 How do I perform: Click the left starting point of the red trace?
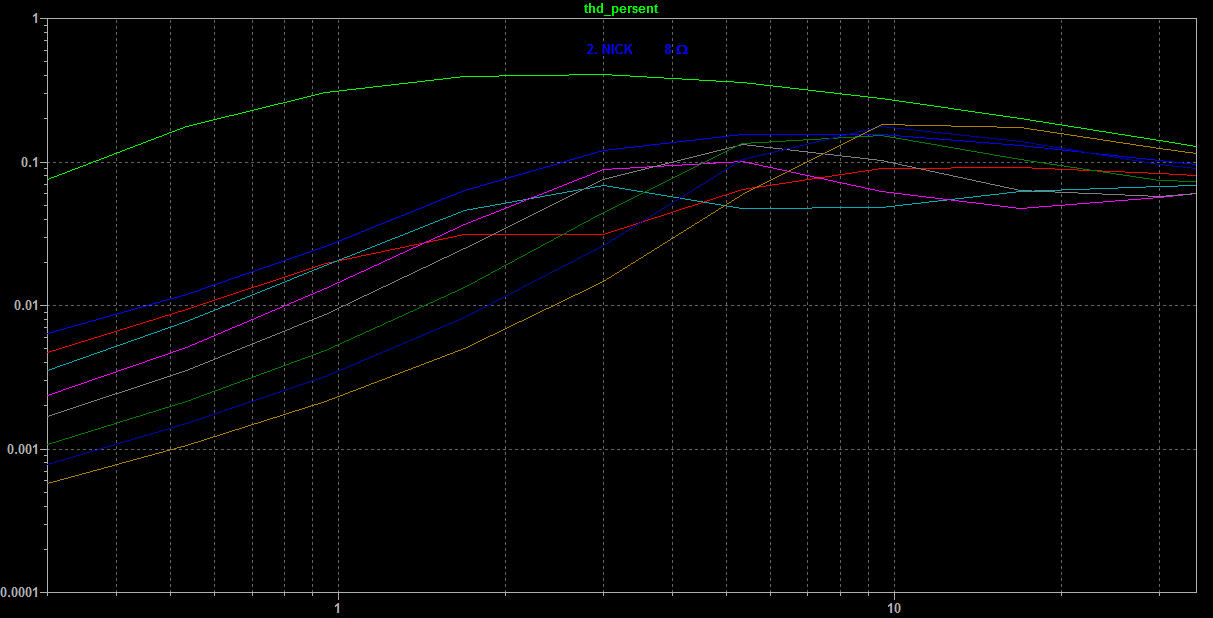49,352
